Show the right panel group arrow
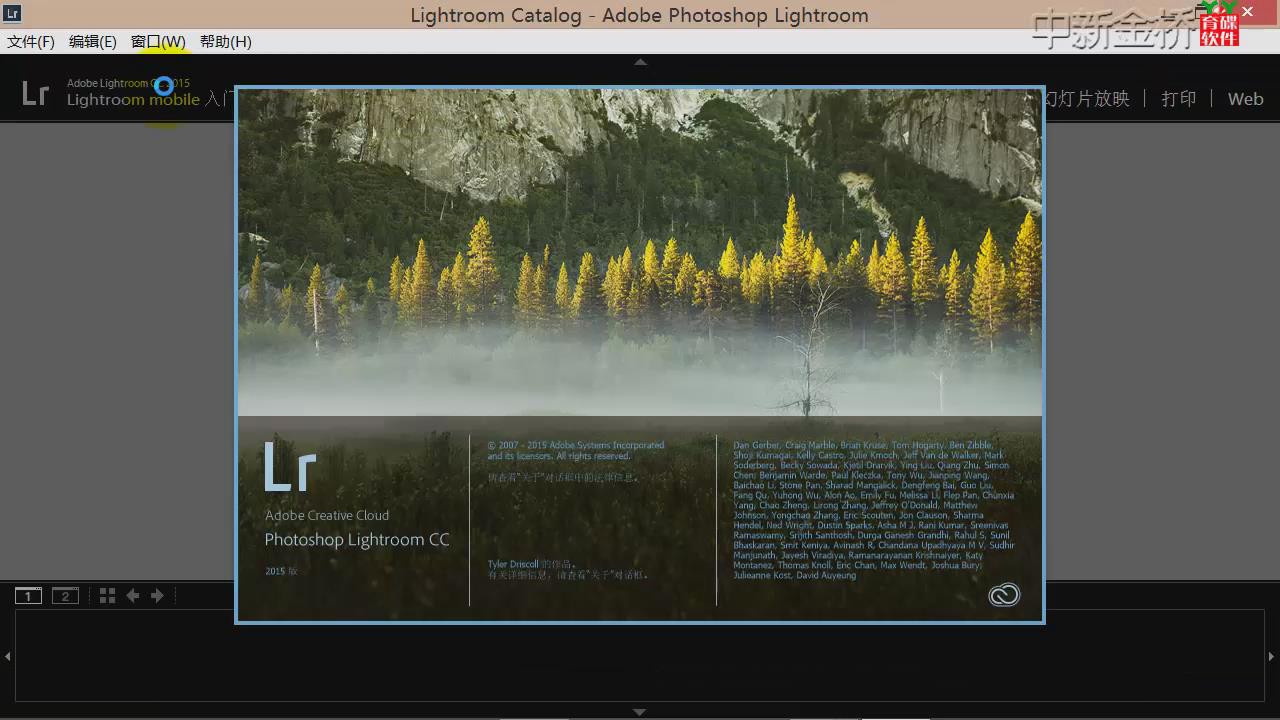This screenshot has width=1280, height=720. (1272, 656)
